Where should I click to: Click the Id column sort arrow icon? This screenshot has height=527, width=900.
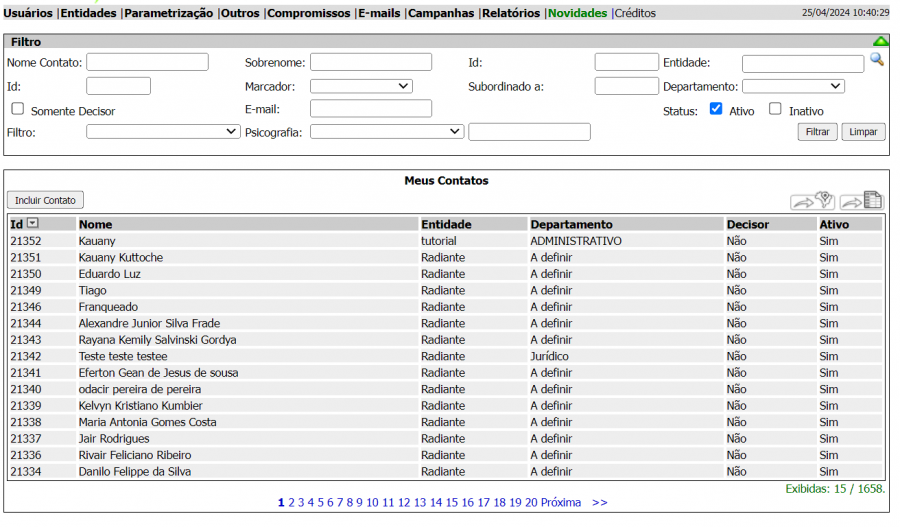coord(33,224)
